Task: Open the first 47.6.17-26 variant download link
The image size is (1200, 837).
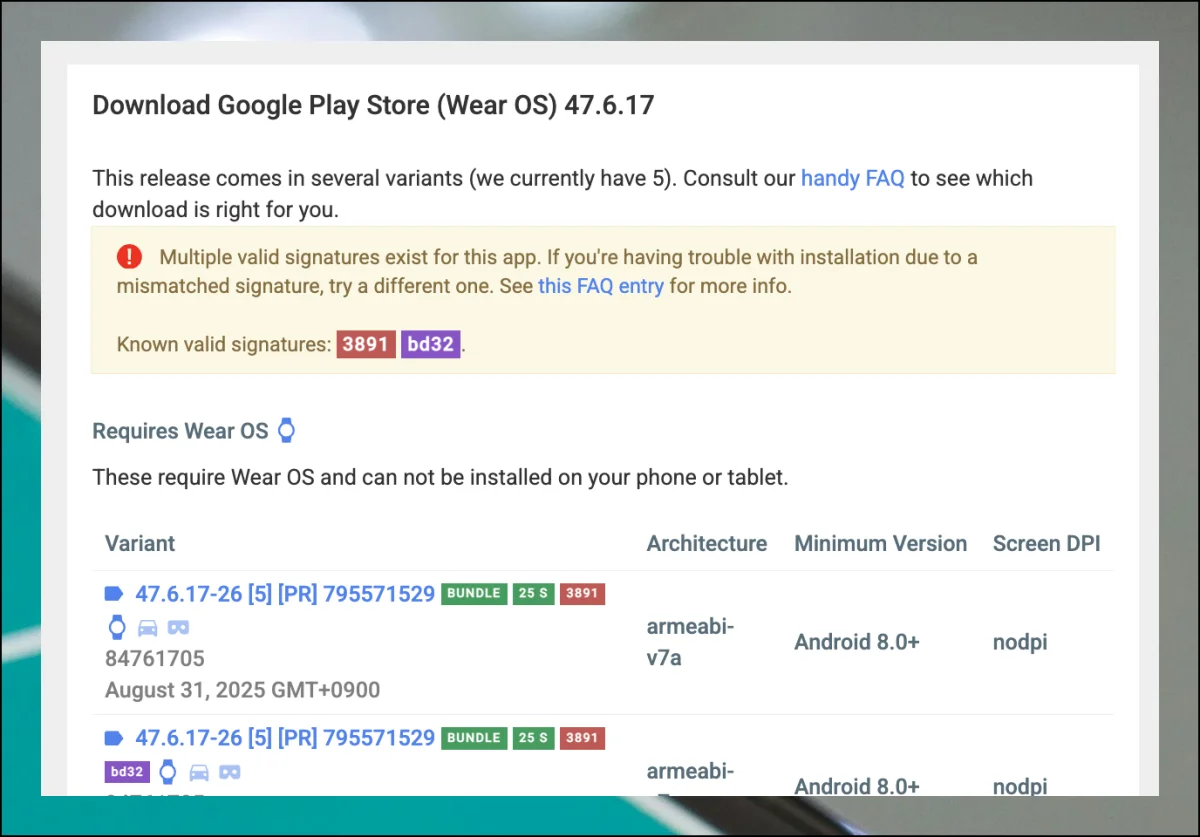Action: pos(285,594)
